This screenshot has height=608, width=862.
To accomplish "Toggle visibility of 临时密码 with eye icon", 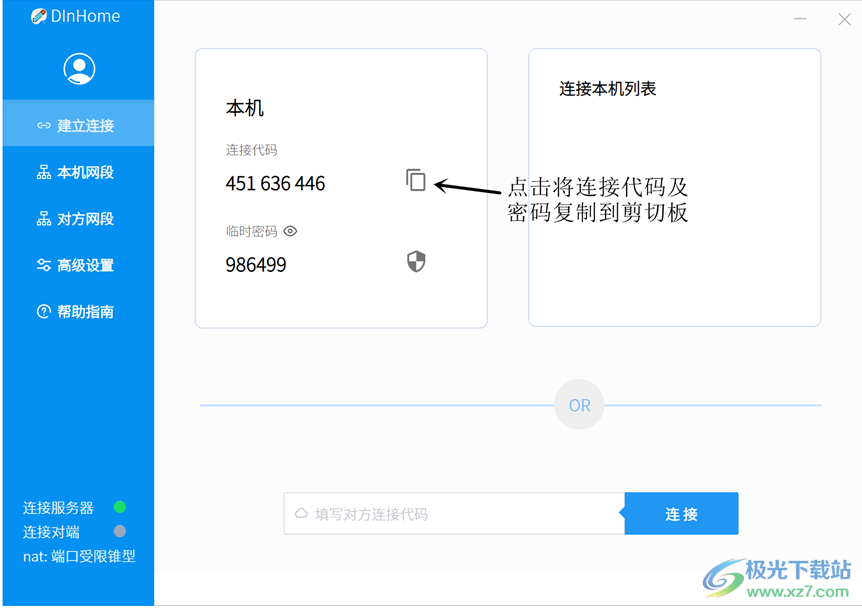I will [290, 231].
